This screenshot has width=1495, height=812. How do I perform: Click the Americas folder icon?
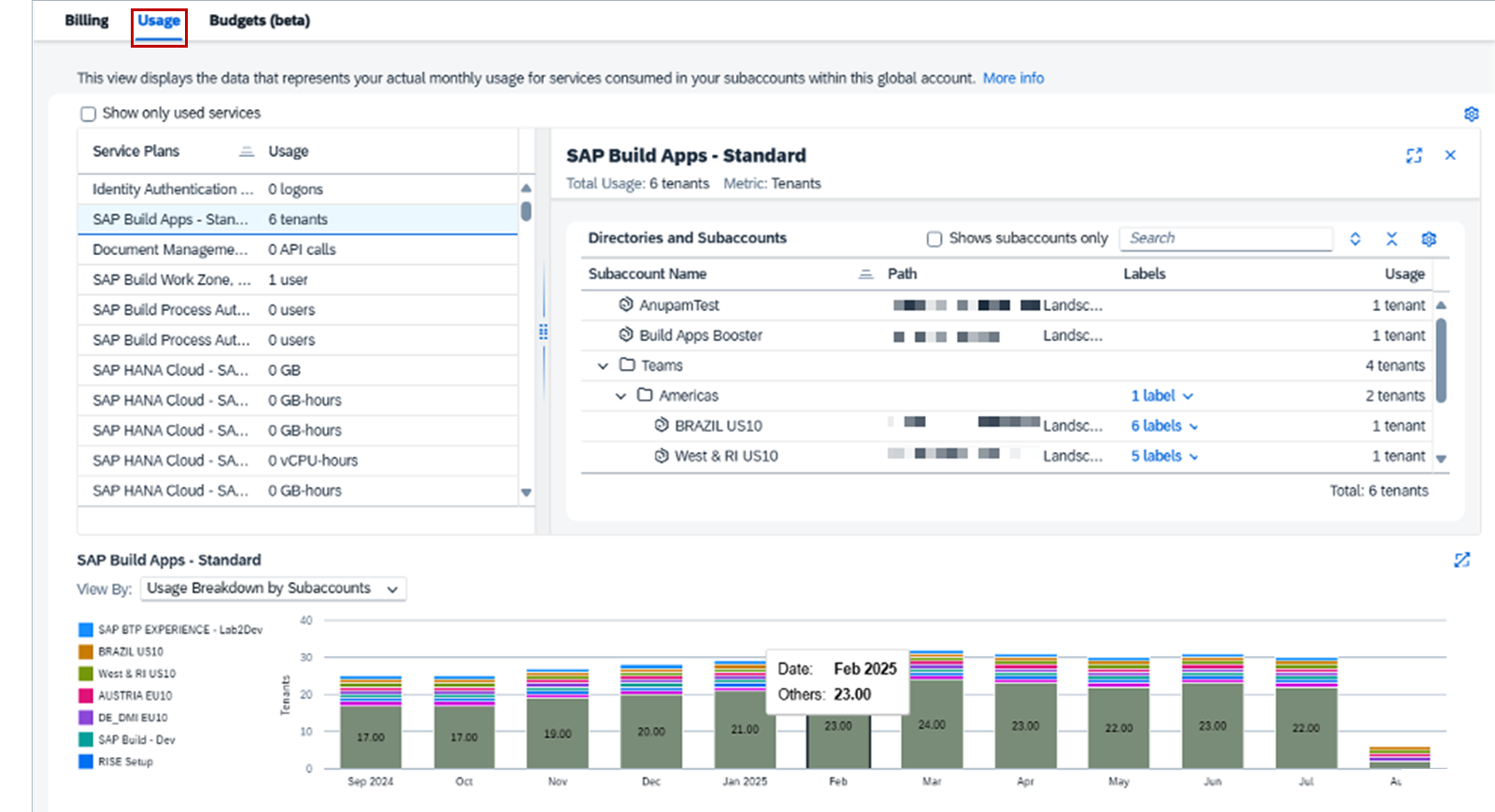(645, 394)
